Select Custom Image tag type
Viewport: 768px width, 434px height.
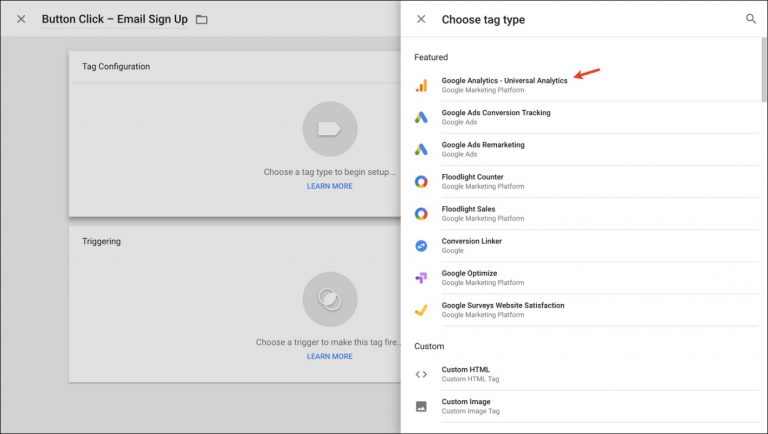click(467, 402)
